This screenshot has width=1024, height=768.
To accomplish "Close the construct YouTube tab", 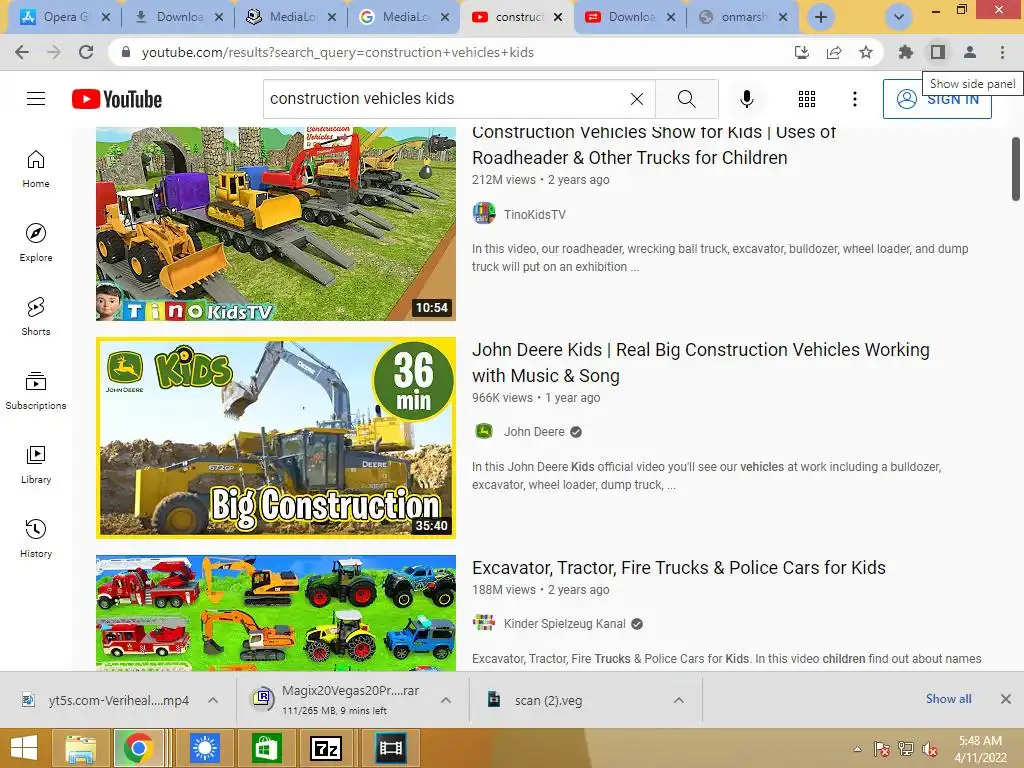I will (x=558, y=18).
